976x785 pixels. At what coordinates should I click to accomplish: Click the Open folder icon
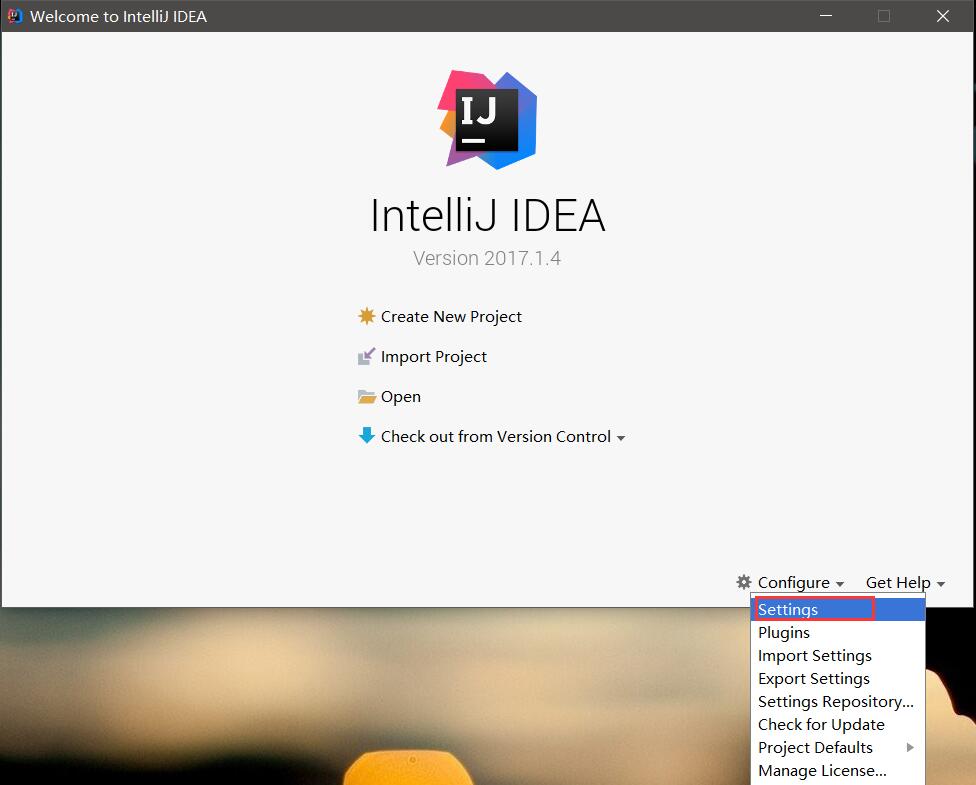(x=366, y=396)
